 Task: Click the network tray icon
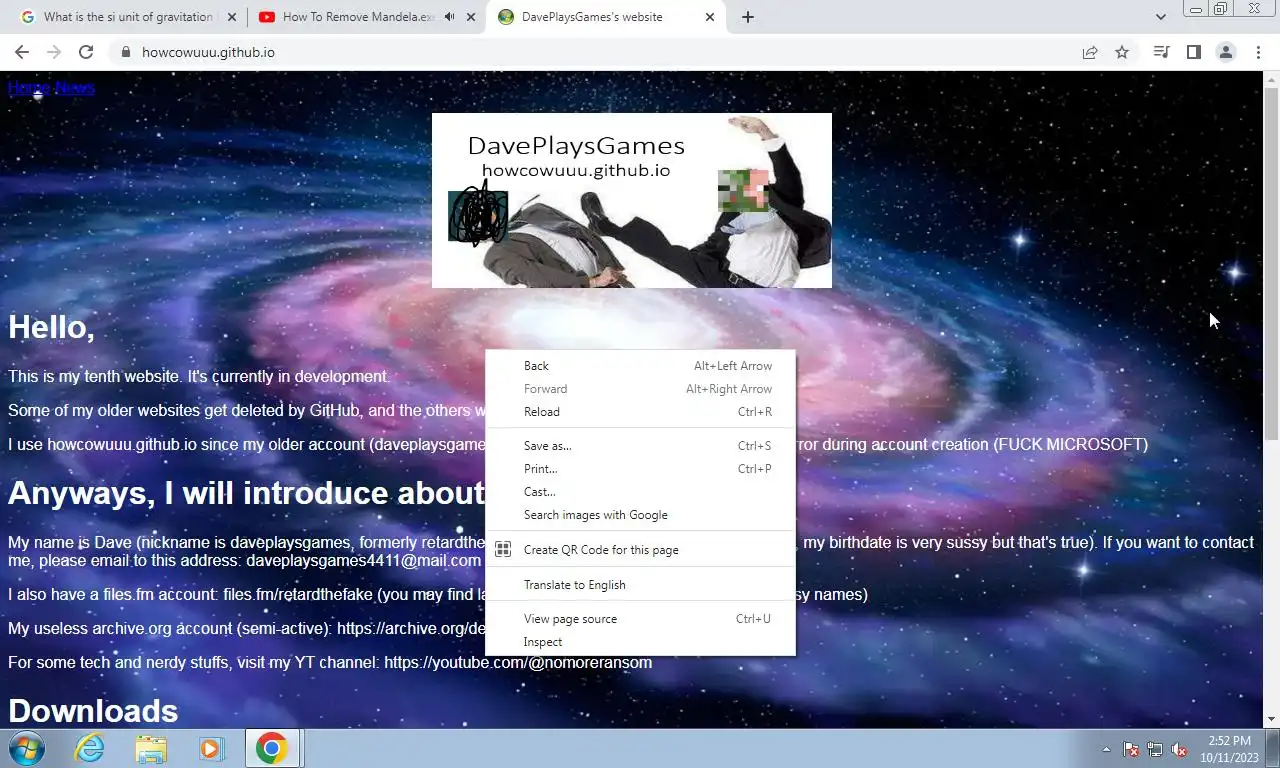1155,749
